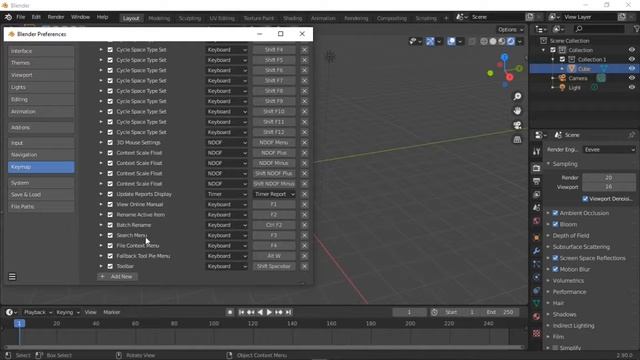Screen dimensions: 640x360
Task: Uncheck the Search Menu keymap checkbox
Action: [x=110, y=236]
